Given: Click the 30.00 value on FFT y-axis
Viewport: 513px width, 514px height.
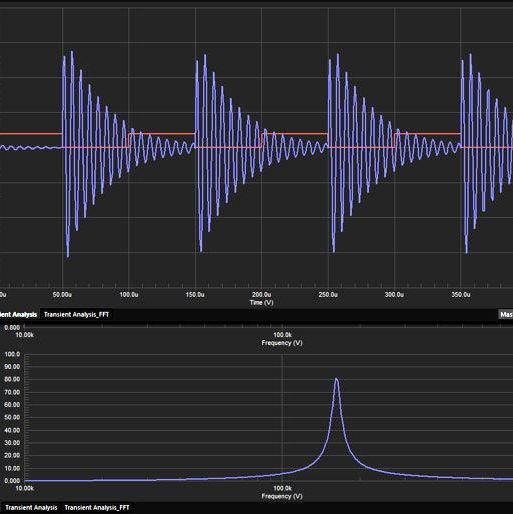Looking at the screenshot, I should 12,443.
